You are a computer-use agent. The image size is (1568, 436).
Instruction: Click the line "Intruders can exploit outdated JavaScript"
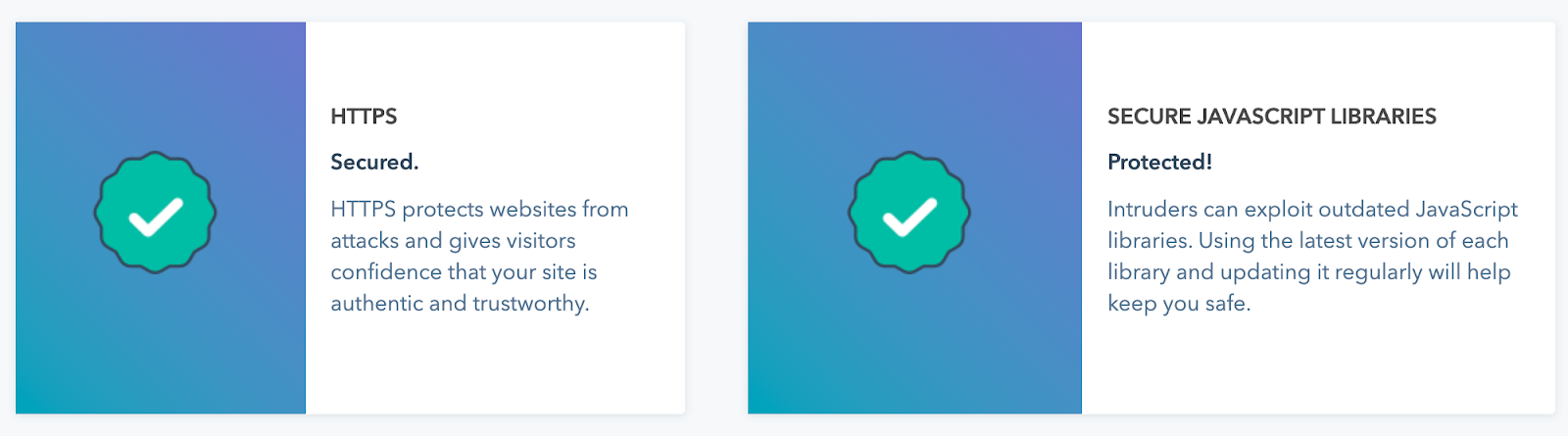(x=1312, y=210)
